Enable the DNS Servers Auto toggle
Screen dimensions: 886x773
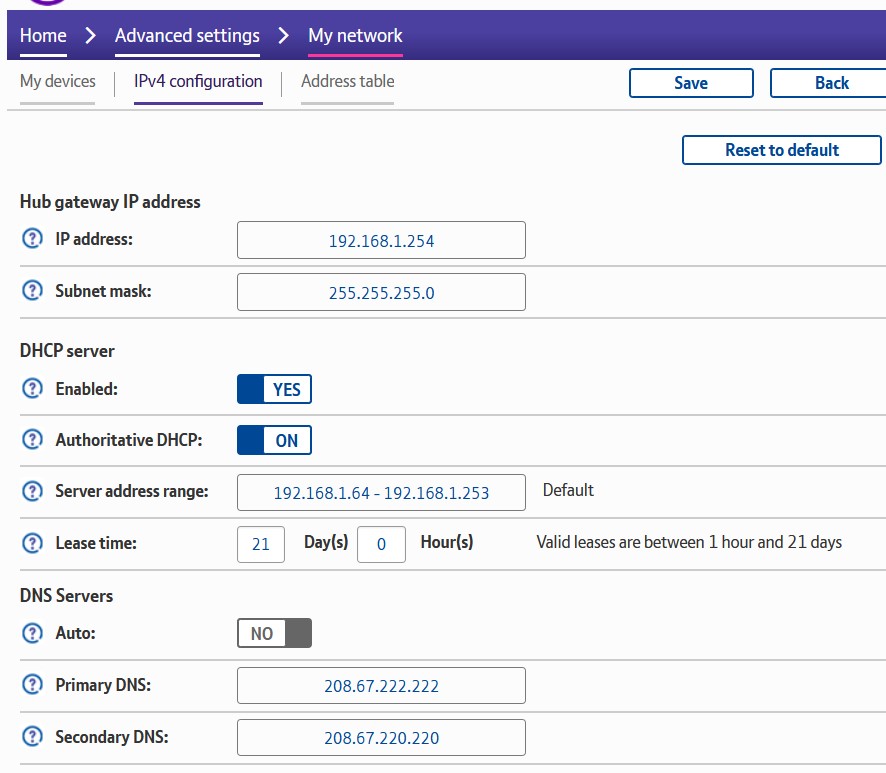click(274, 633)
